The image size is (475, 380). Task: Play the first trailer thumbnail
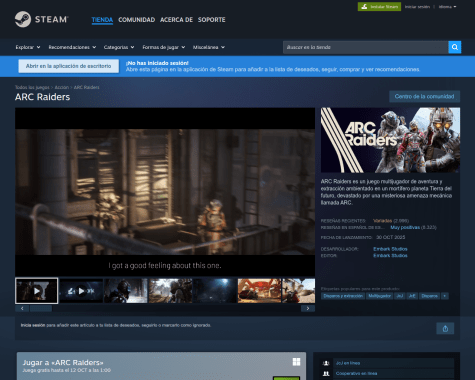coord(37,291)
